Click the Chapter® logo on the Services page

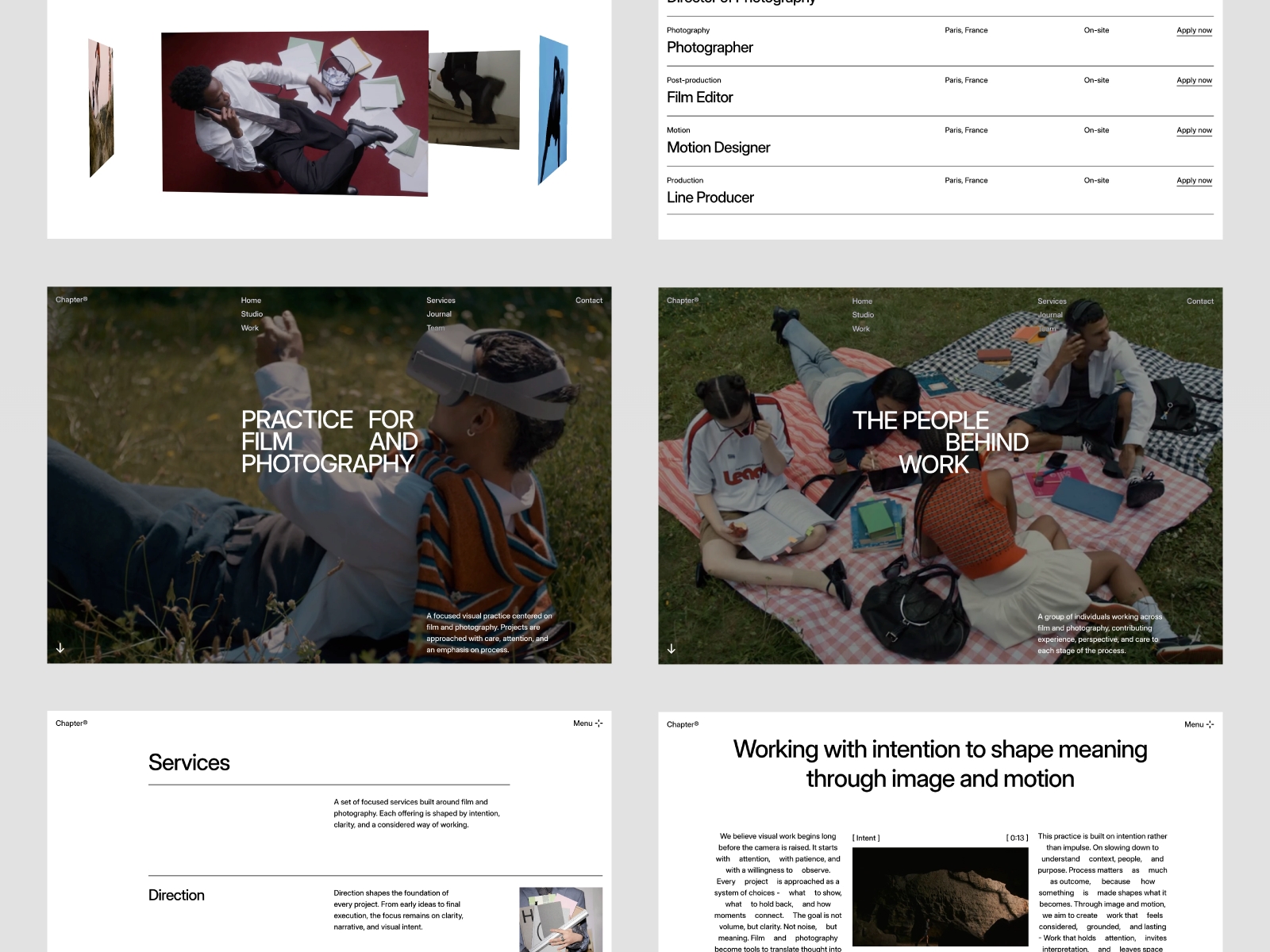[71, 723]
